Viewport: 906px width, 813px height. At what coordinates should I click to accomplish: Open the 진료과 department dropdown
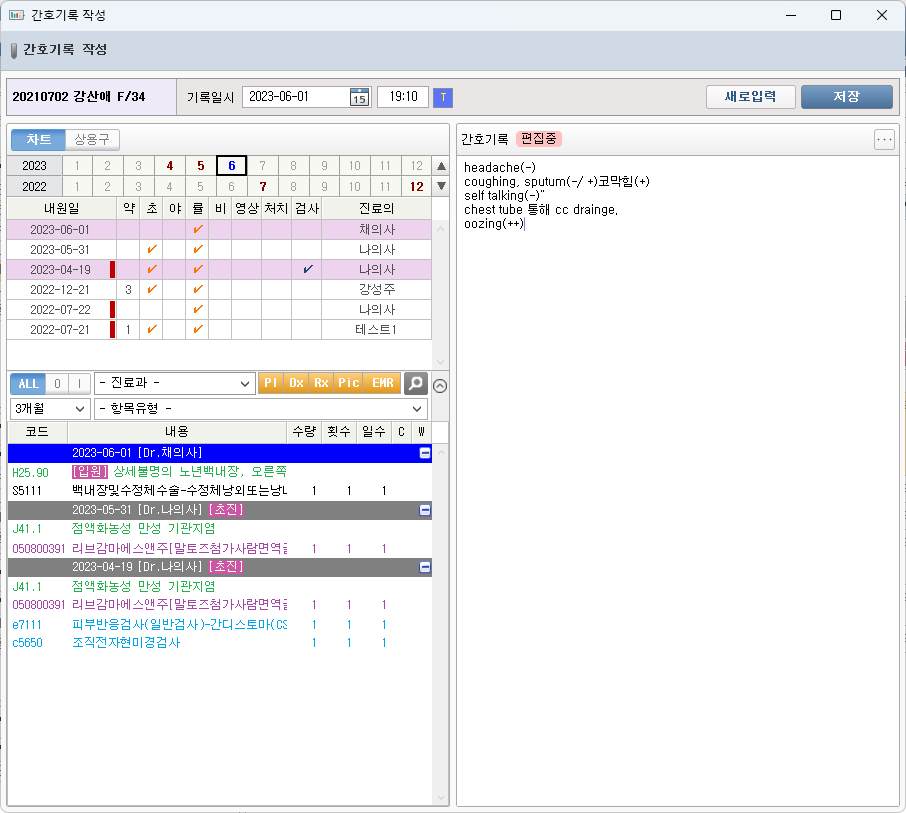point(175,384)
